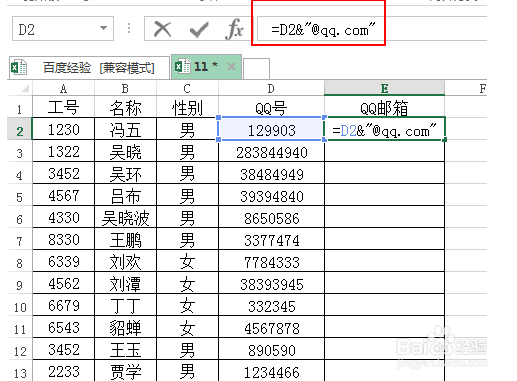
Task: Select empty QQ邮箱 cell in row 3
Action: 384,152
